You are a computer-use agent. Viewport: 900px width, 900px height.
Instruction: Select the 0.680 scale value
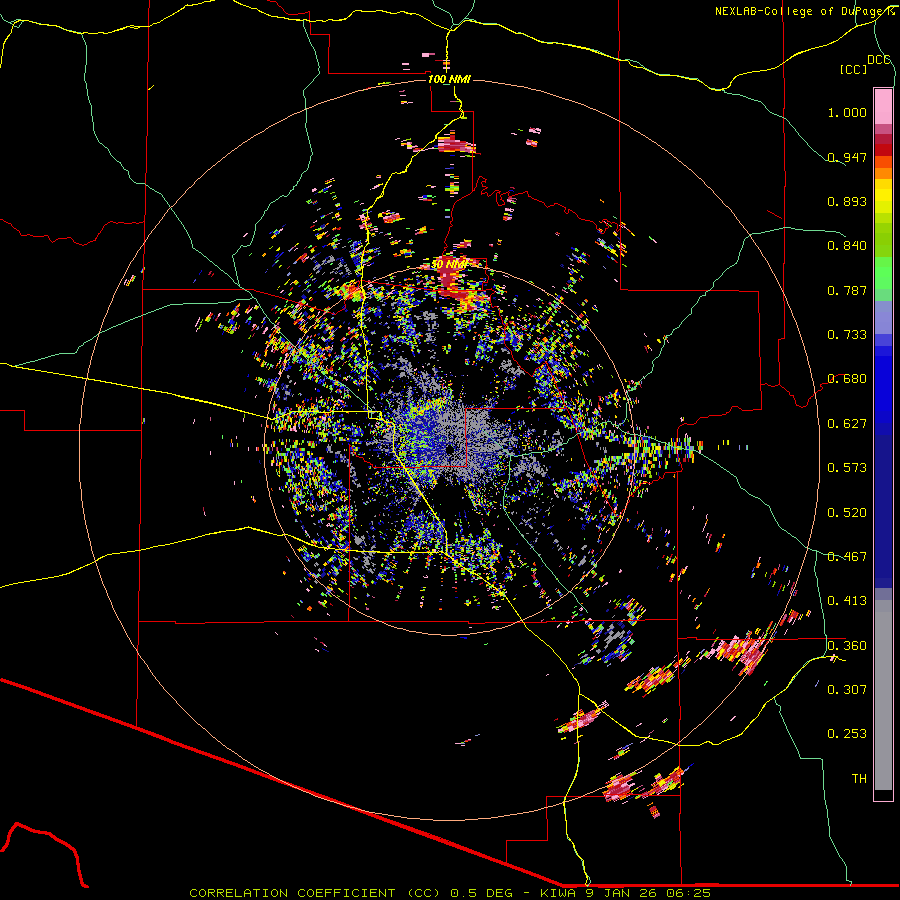[847, 379]
